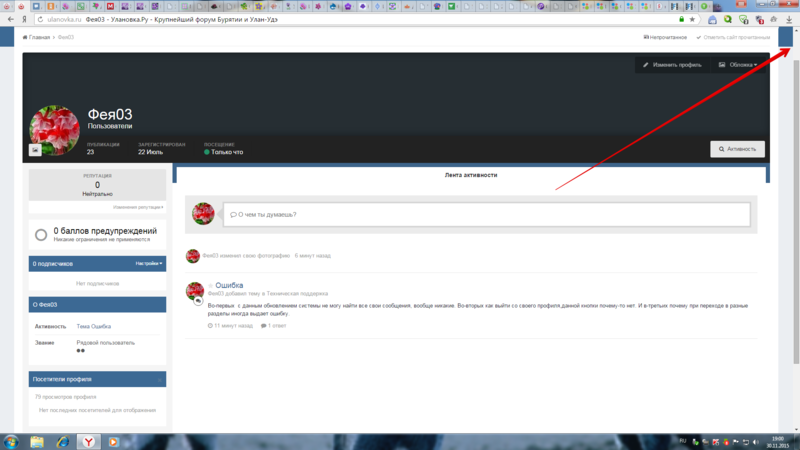Open 'Непрочитанное' link

tap(665, 37)
